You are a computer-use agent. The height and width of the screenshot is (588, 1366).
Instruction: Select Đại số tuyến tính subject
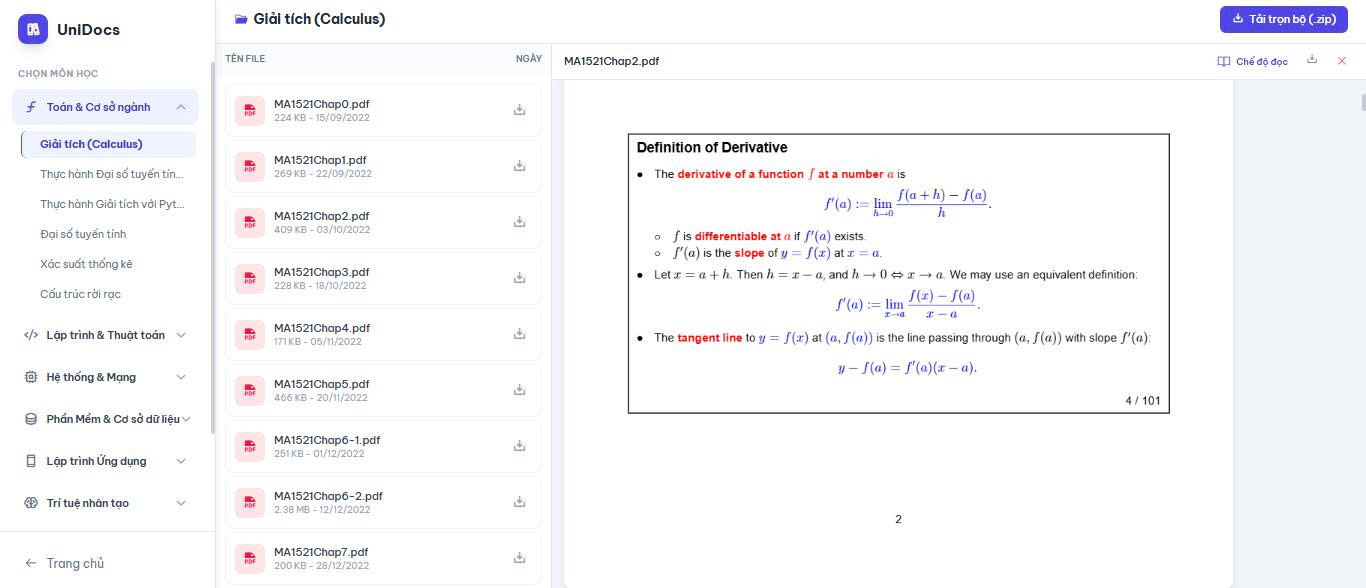(83, 234)
